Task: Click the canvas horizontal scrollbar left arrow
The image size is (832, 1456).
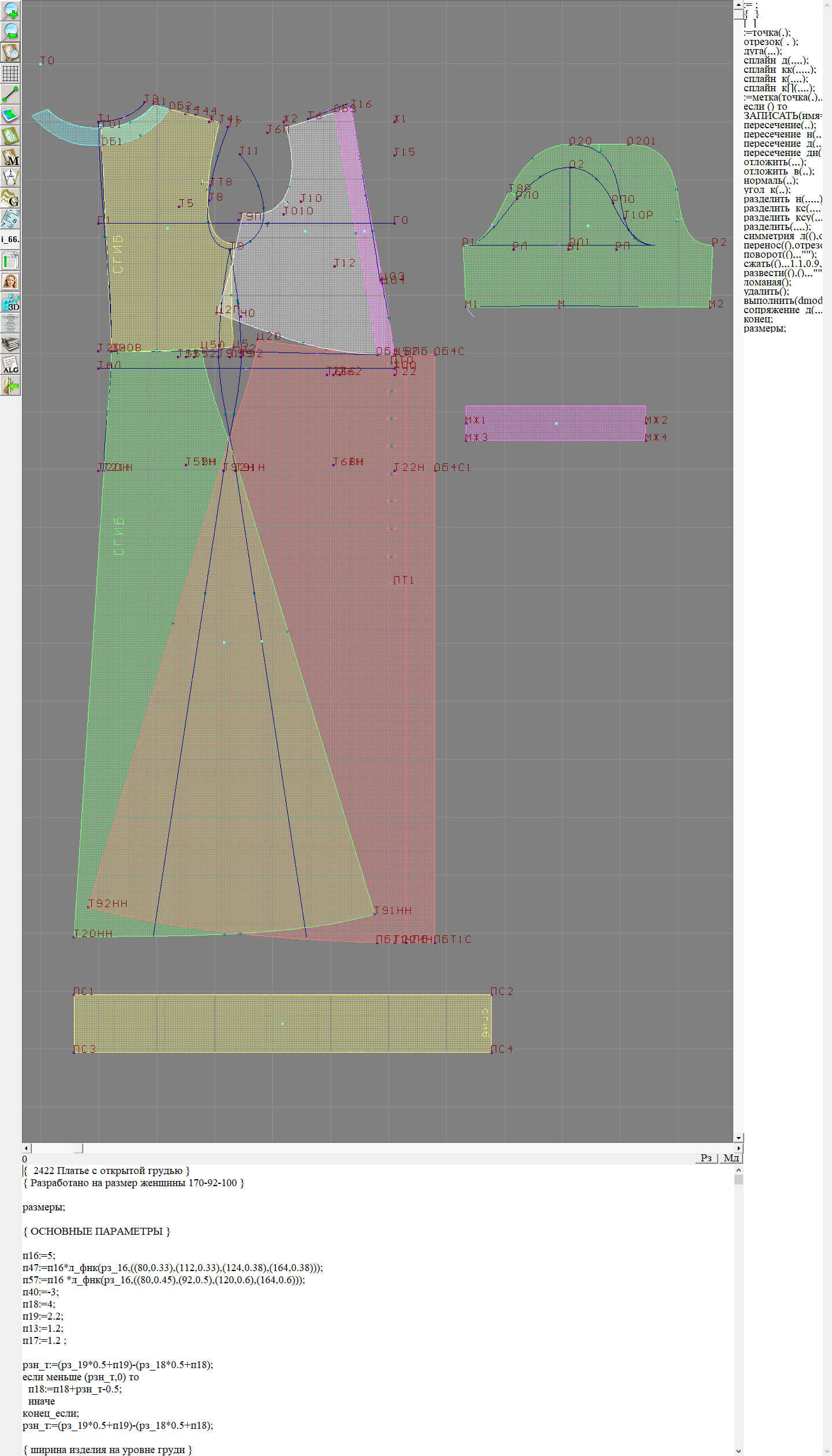Action: point(26,1148)
